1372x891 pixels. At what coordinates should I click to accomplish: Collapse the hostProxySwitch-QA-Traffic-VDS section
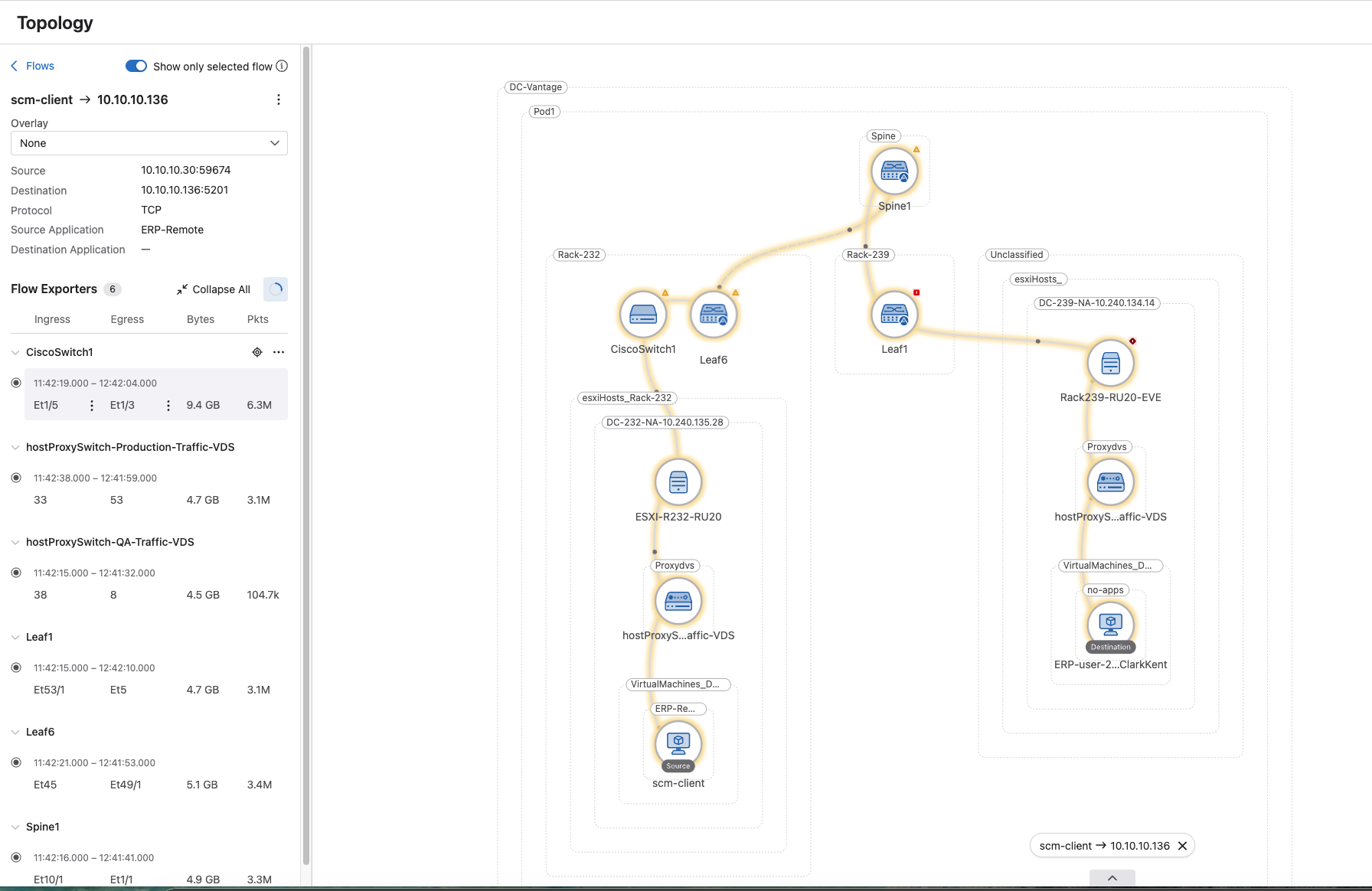[x=15, y=542]
